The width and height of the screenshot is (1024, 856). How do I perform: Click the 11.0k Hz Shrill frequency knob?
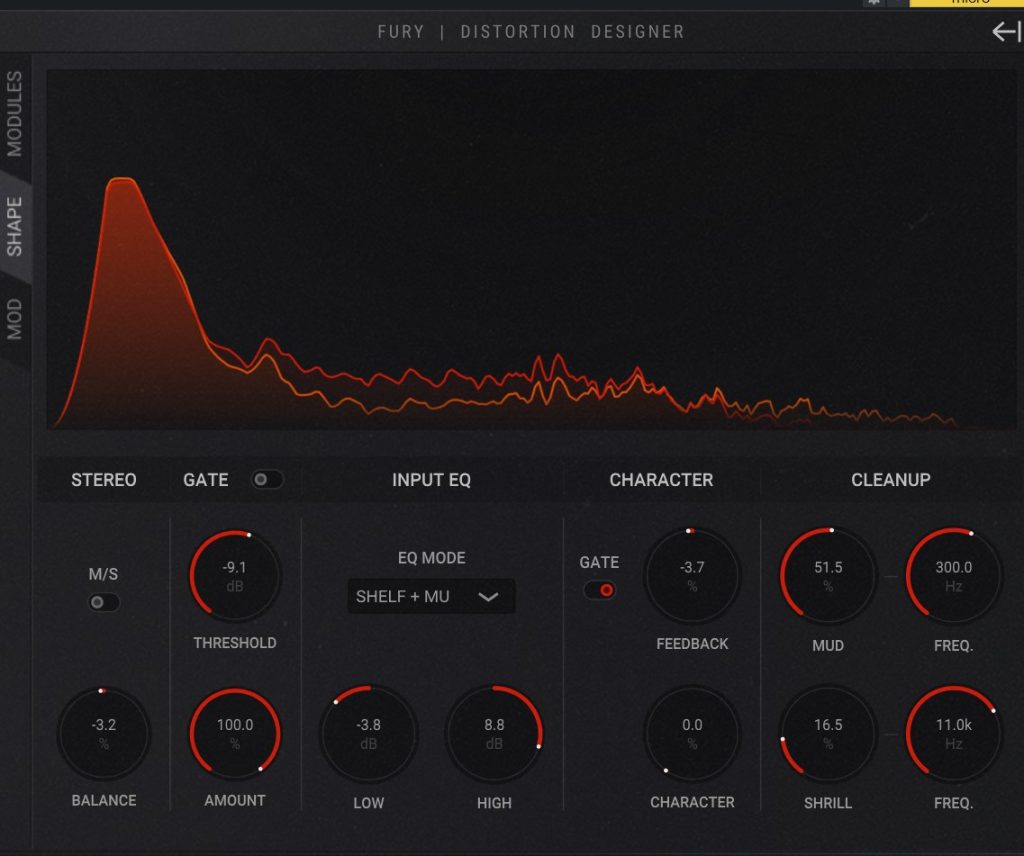point(953,734)
